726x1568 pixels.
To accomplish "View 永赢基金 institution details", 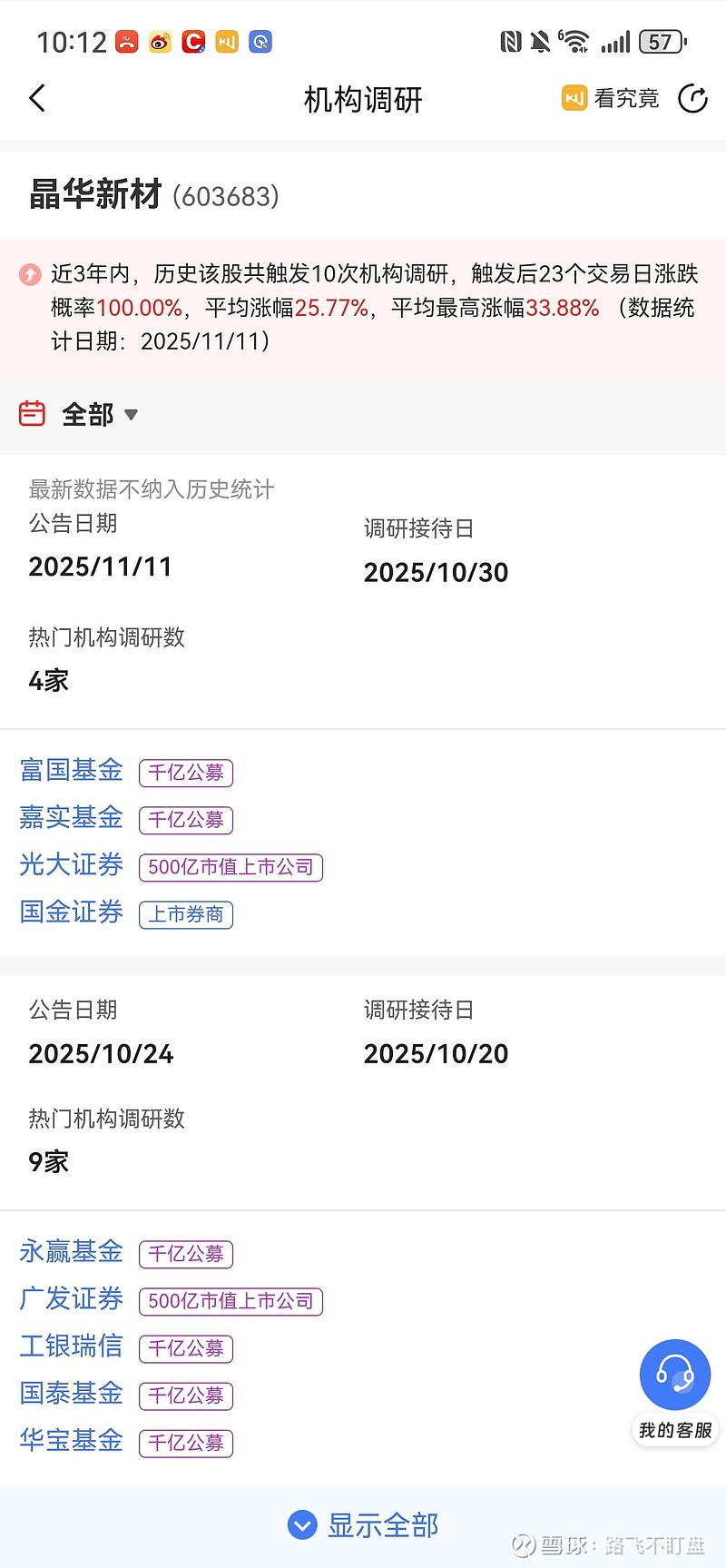I will coord(72,1251).
